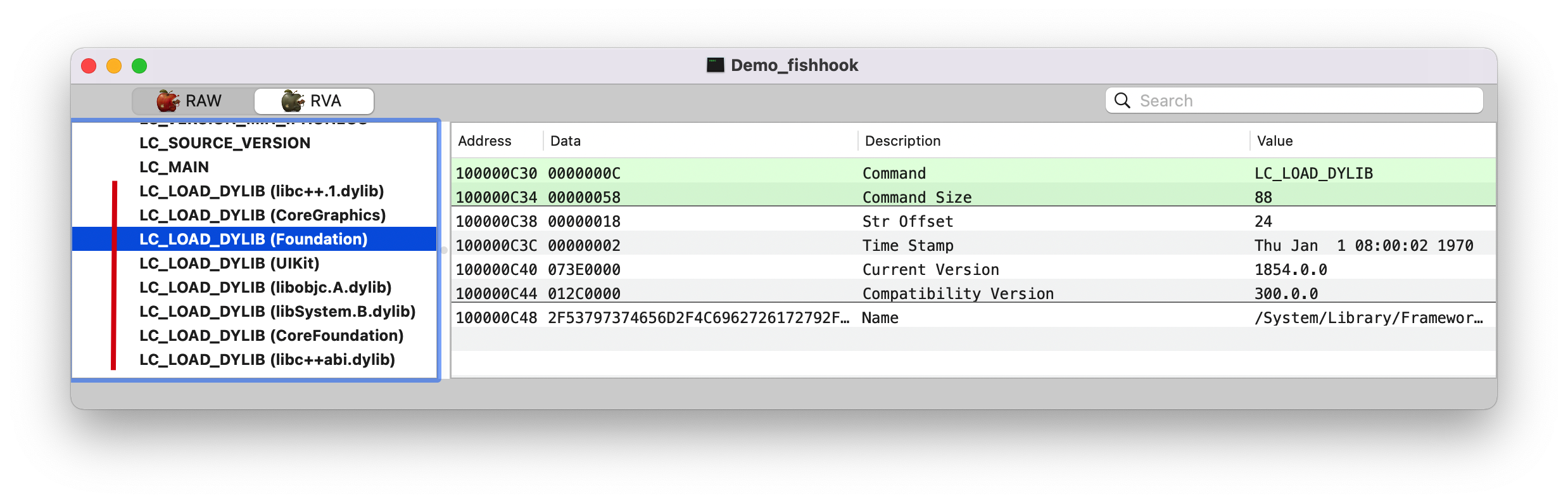This screenshot has height=503, width=1568.
Task: Click the Value column header
Action: (x=1275, y=141)
